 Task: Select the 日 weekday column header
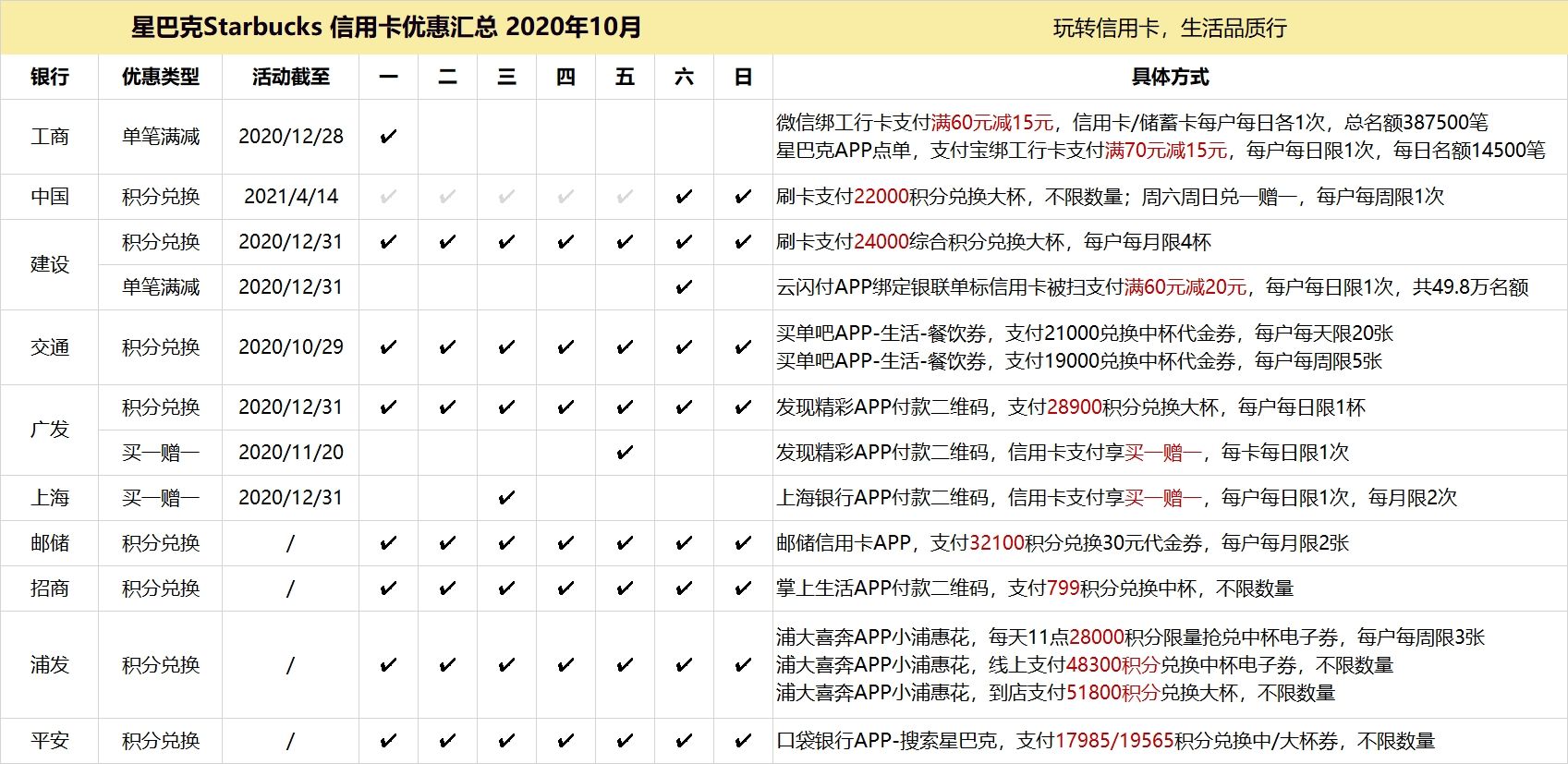point(744,77)
